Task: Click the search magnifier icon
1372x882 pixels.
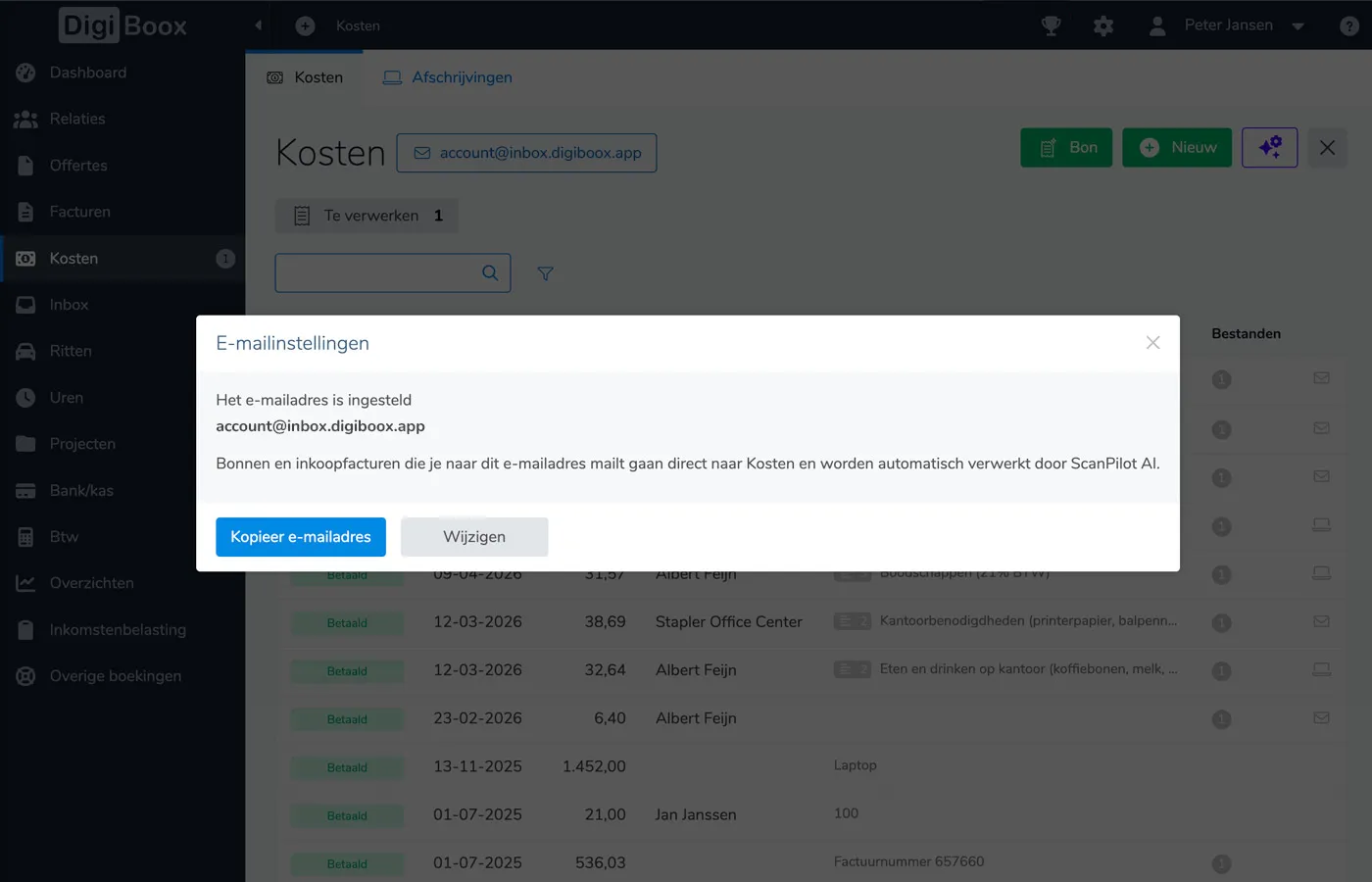Action: coord(490,273)
